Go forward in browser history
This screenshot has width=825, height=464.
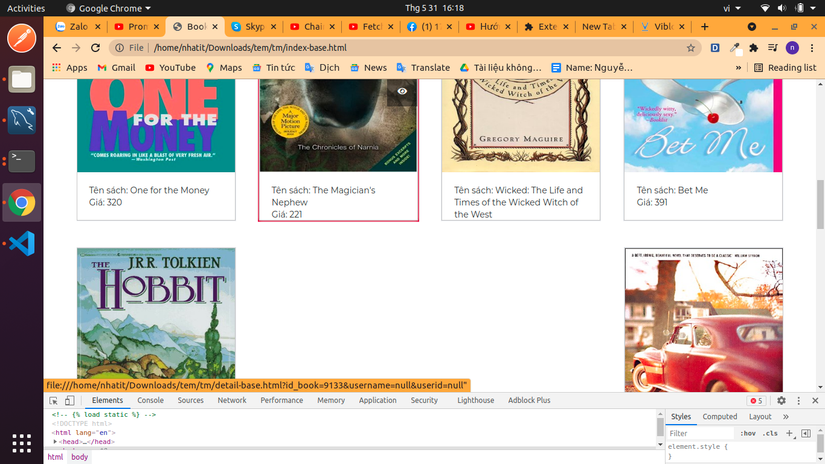pos(76,48)
